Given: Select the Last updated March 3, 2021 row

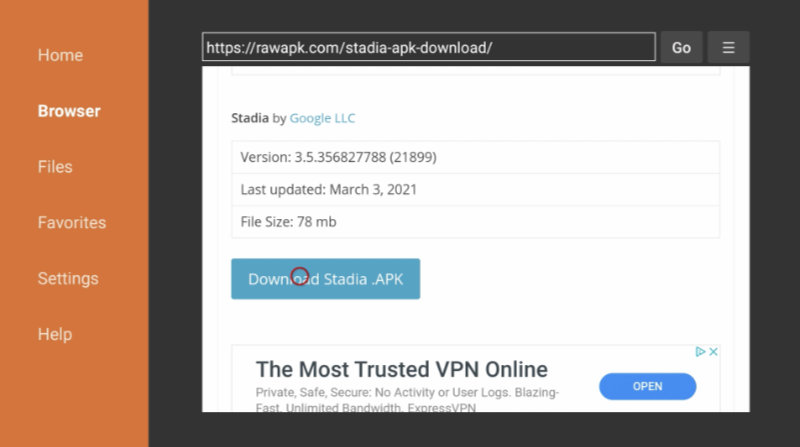Looking at the screenshot, I should (x=476, y=189).
